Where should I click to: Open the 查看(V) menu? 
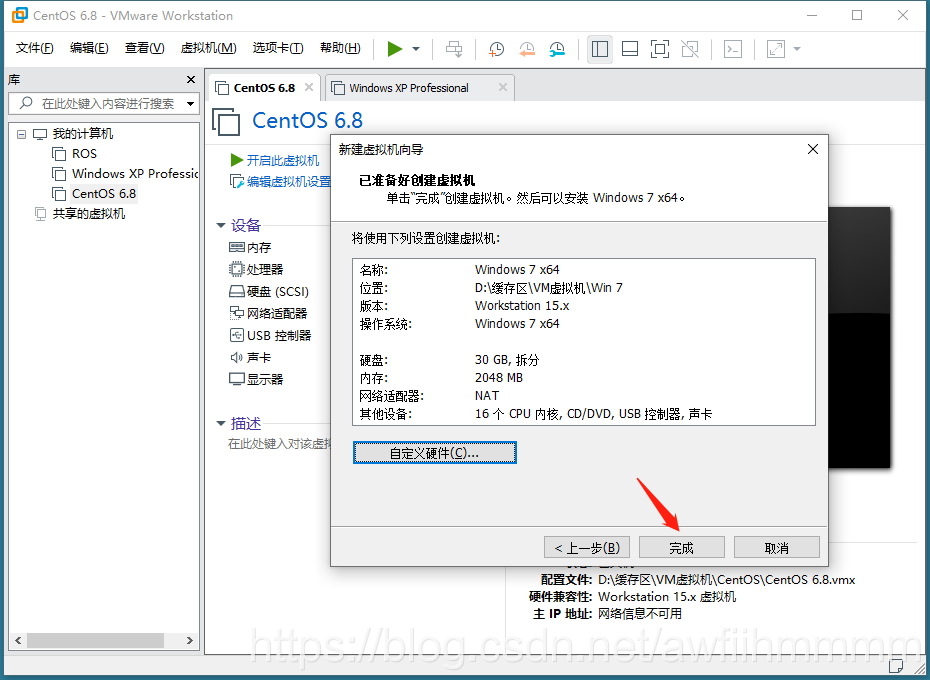click(145, 48)
